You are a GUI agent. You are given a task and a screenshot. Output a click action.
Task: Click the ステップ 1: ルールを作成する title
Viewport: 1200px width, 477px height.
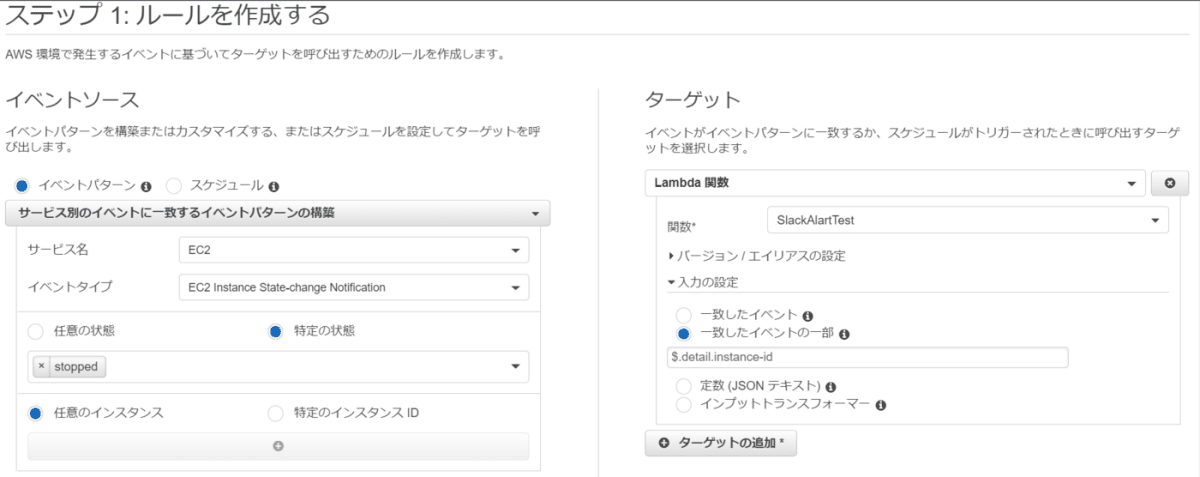pos(168,16)
